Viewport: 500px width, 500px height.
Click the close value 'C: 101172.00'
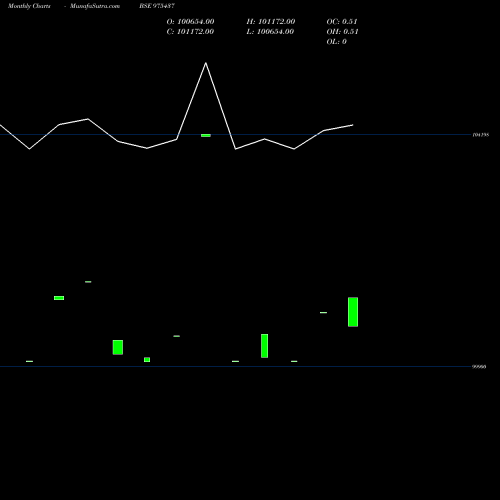point(190,32)
